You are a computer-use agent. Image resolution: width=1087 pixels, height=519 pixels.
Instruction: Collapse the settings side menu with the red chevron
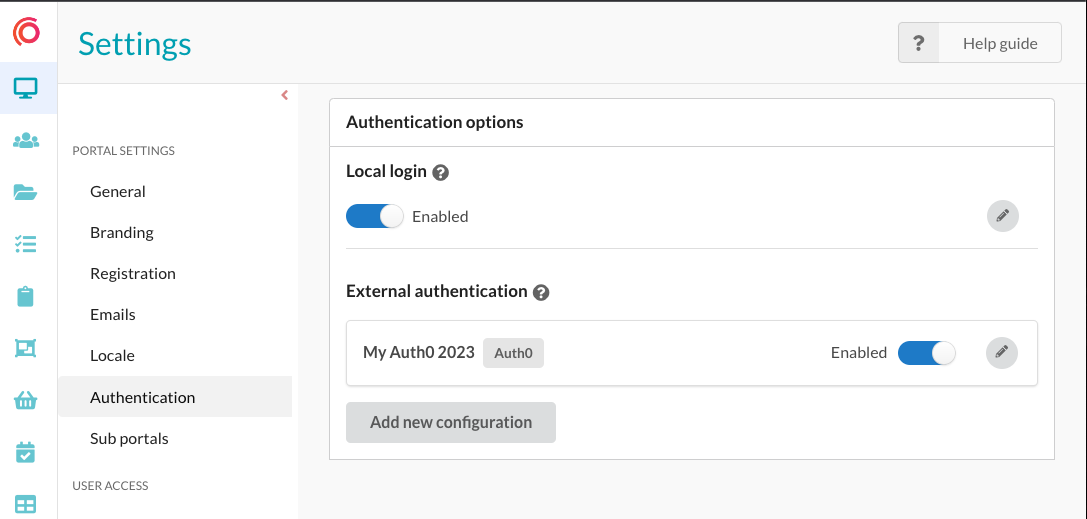pyautogui.click(x=284, y=95)
